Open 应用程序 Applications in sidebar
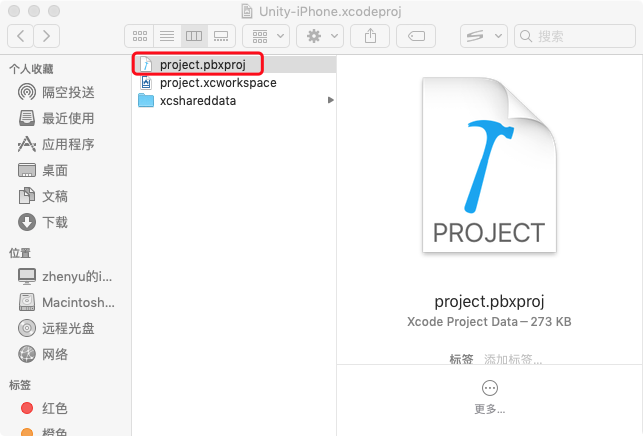Screen dimensions: 643x436 pyautogui.click(x=57, y=144)
